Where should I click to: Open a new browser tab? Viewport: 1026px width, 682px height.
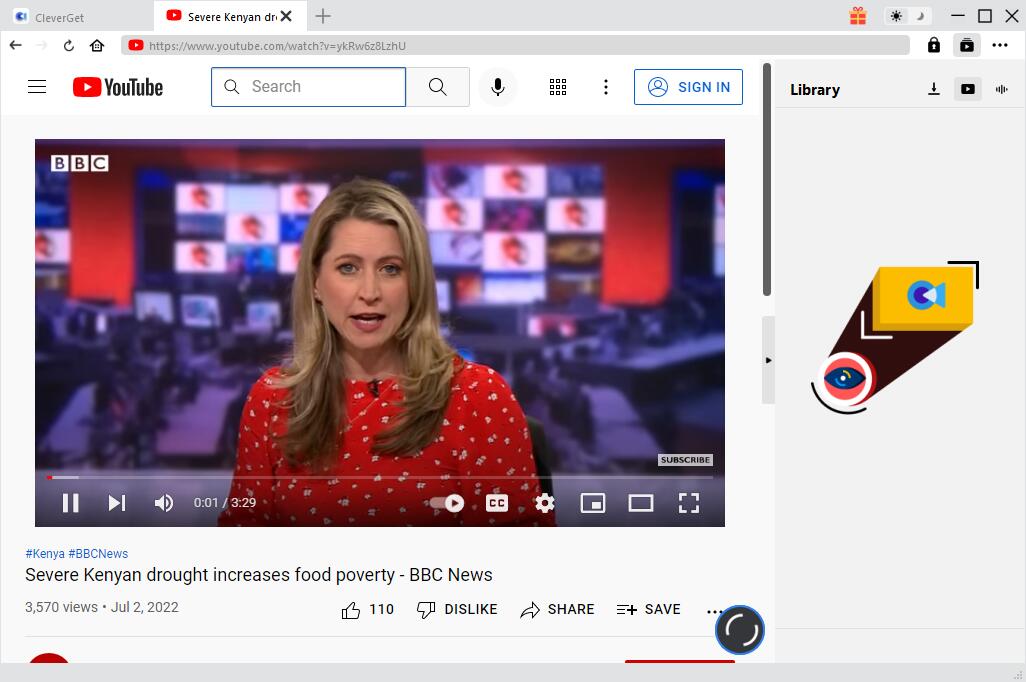click(323, 16)
